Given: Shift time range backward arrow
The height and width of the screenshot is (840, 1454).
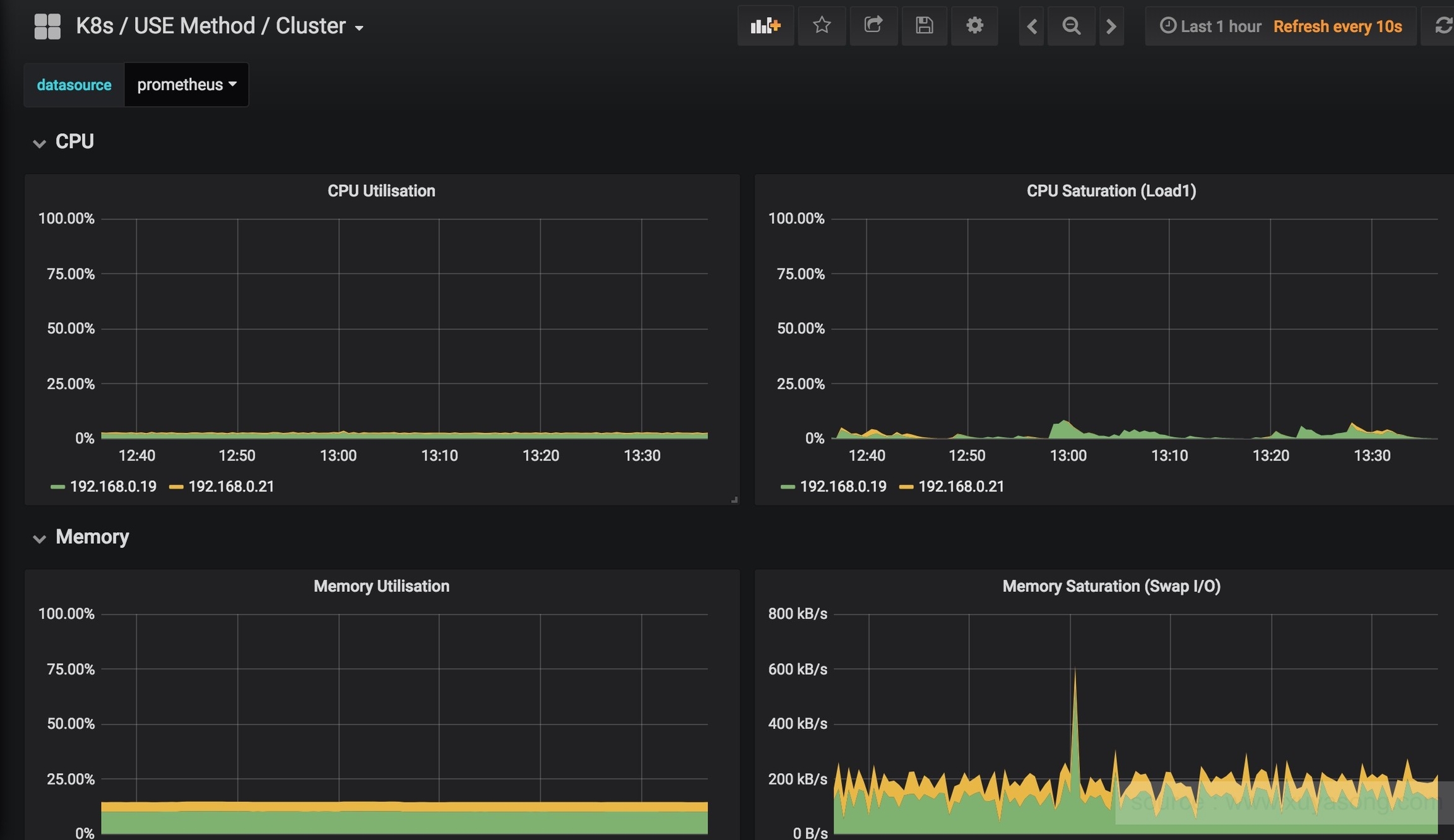Looking at the screenshot, I should click(x=1032, y=27).
